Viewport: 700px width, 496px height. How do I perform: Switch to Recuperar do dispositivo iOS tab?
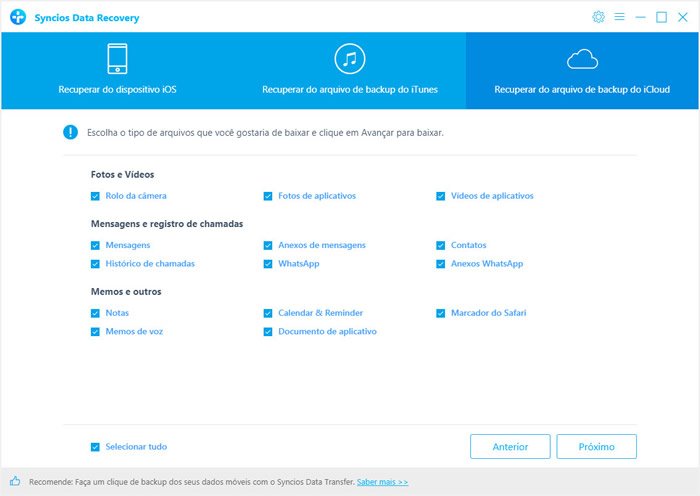coord(117,71)
